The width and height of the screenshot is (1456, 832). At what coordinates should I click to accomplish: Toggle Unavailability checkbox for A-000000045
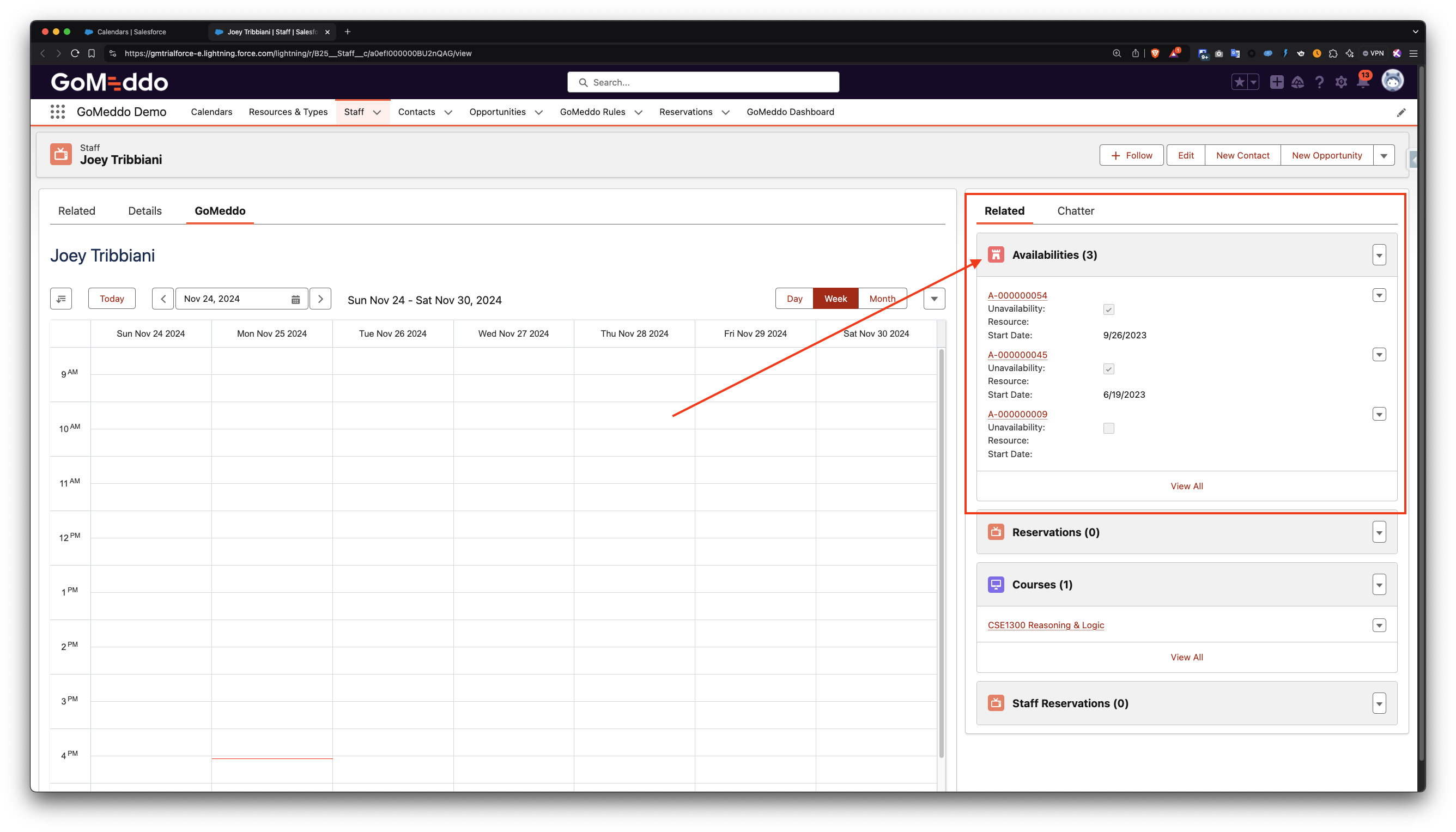(1108, 369)
